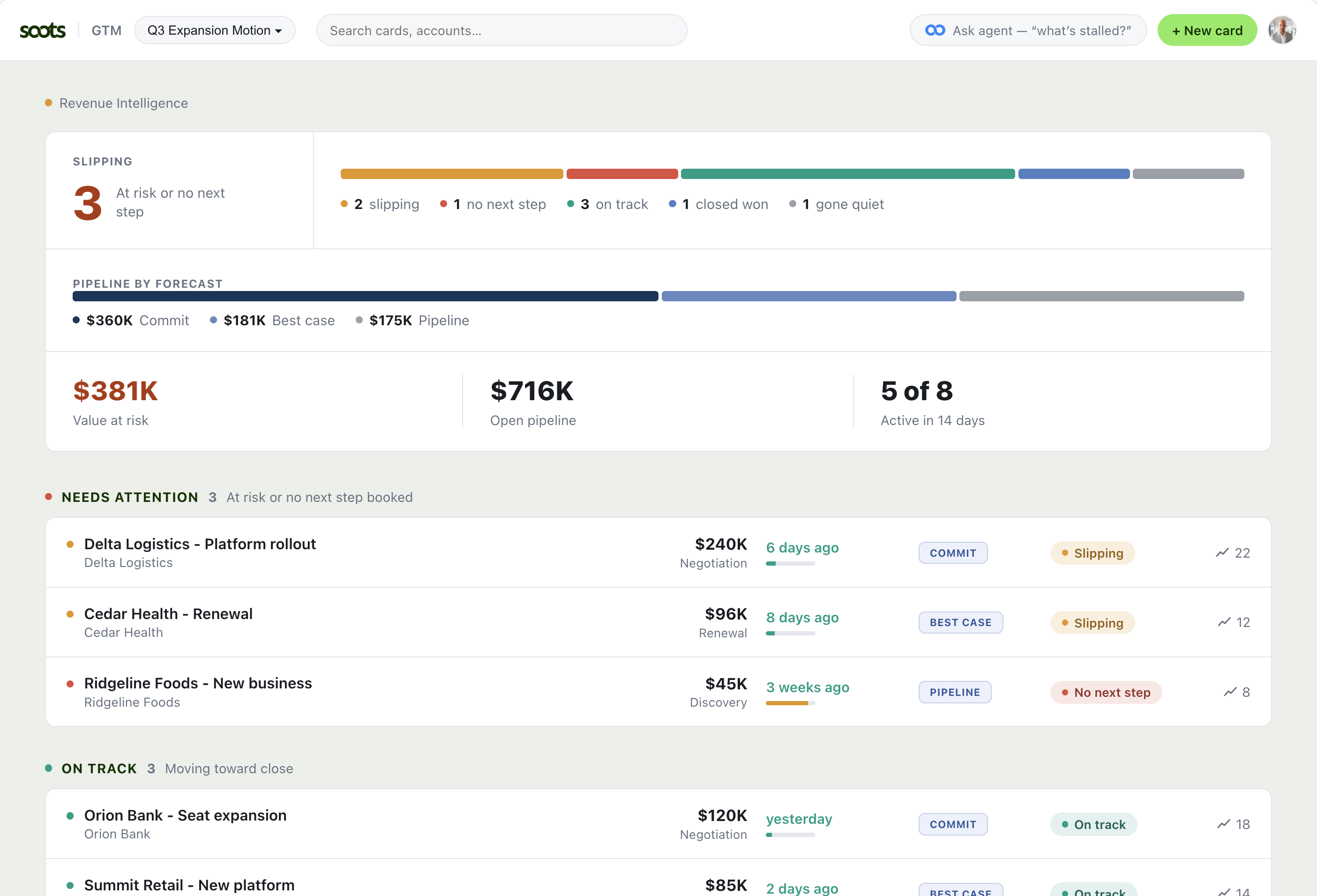Image resolution: width=1317 pixels, height=896 pixels.
Task: Click the $716K Open pipeline figure
Action: 531,391
